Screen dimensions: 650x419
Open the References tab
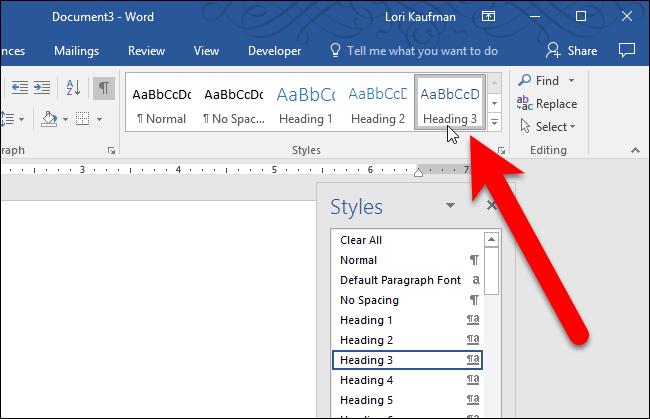12,51
